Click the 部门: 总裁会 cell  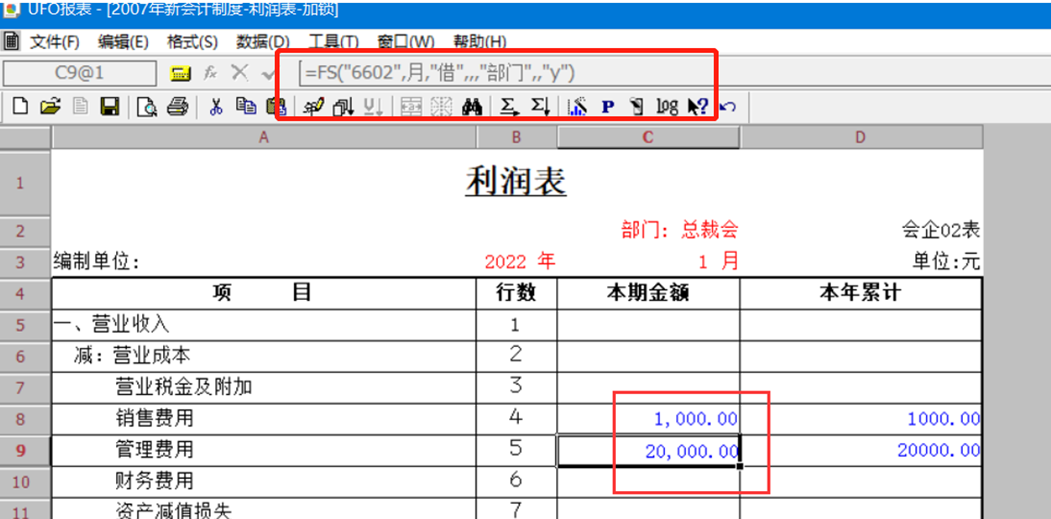click(x=680, y=230)
